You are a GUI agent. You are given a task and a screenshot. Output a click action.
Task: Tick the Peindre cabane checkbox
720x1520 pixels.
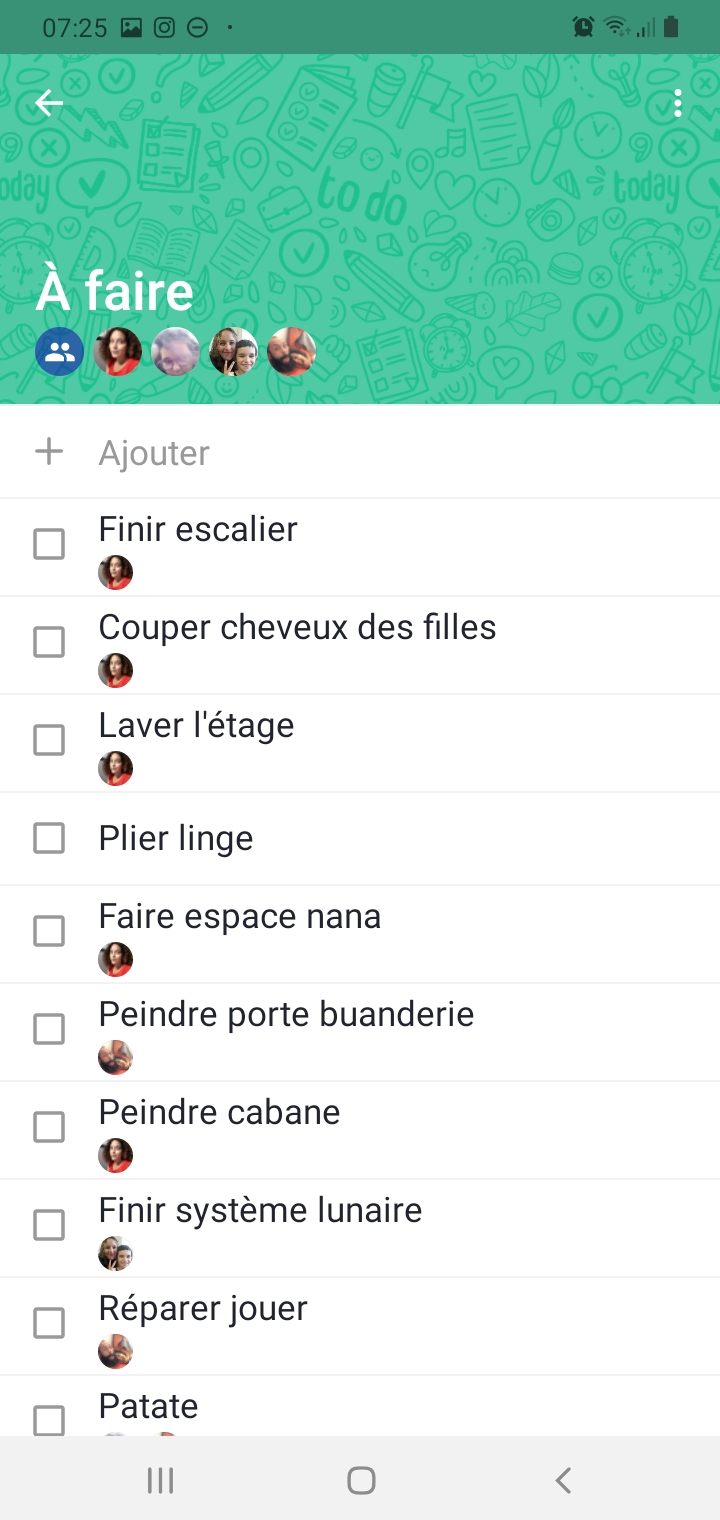(49, 1127)
